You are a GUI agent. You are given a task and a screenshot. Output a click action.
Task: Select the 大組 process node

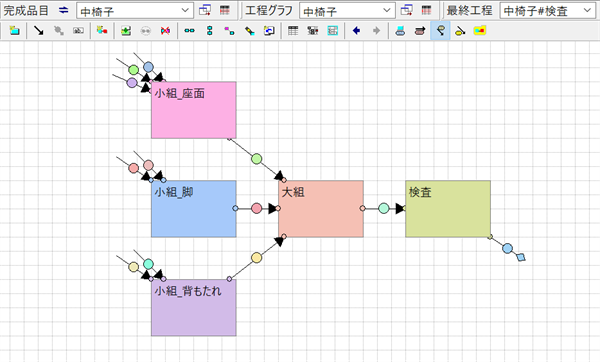321,209
